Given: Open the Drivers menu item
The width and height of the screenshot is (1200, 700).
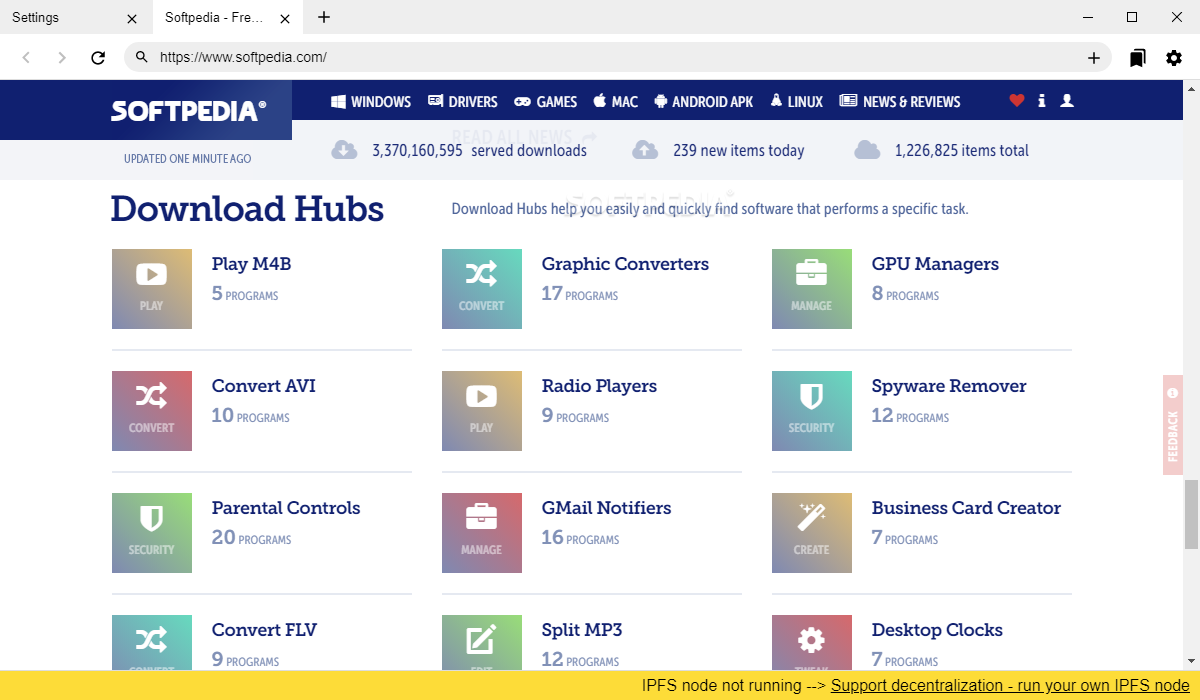Looking at the screenshot, I should coord(463,101).
